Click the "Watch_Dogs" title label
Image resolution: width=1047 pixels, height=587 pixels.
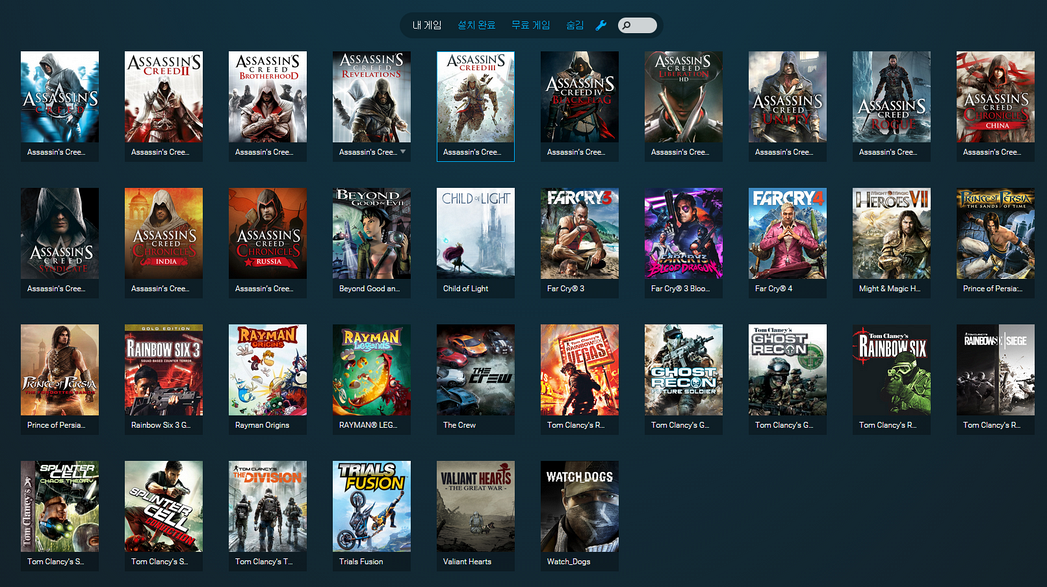click(x=568, y=562)
